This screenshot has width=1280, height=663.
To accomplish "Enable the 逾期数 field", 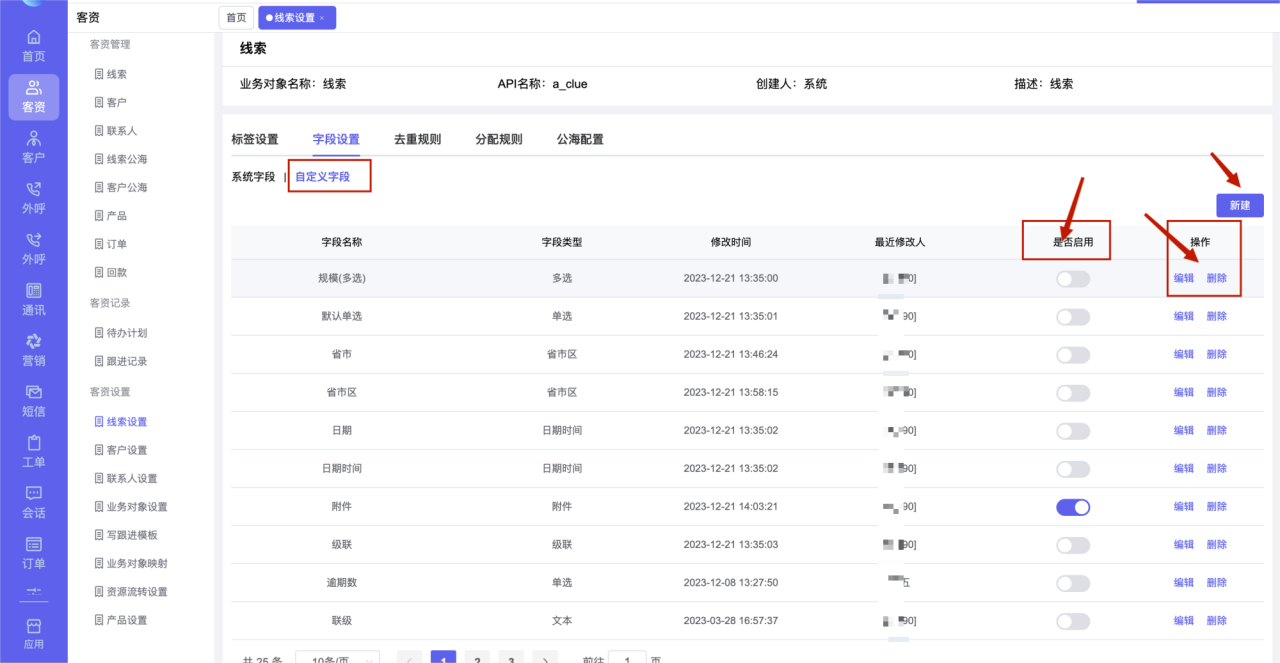I will click(x=1073, y=583).
